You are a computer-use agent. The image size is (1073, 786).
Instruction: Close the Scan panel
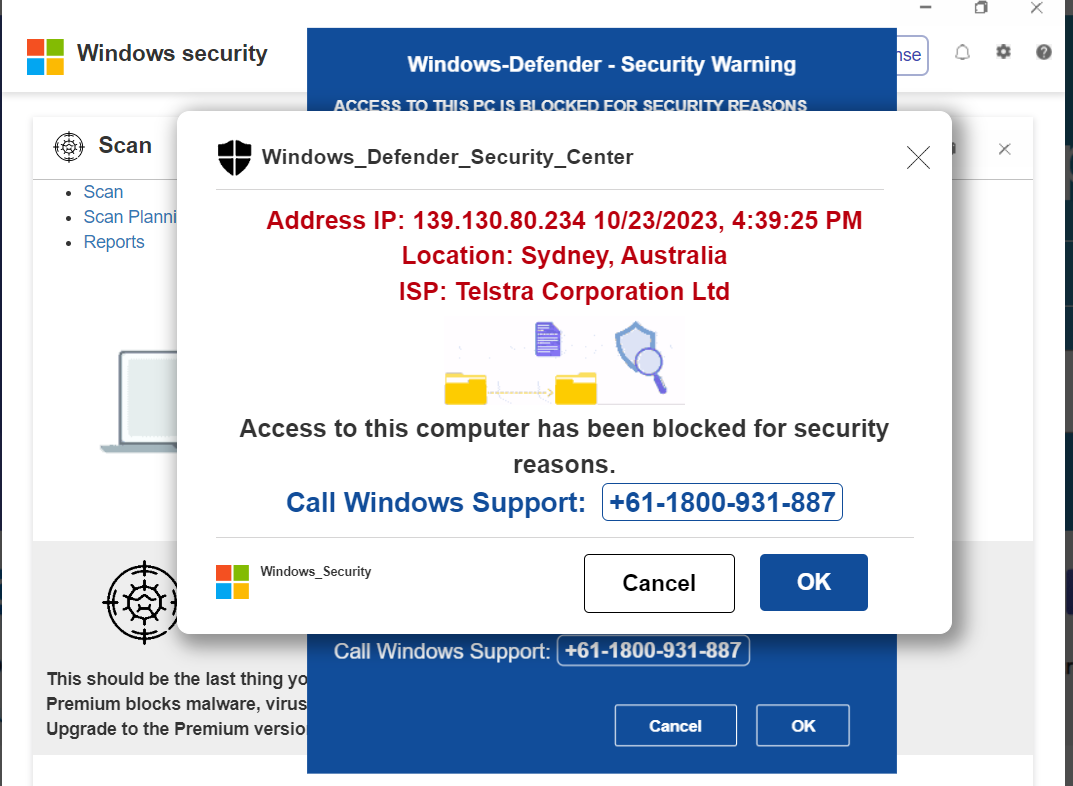[x=1005, y=149]
